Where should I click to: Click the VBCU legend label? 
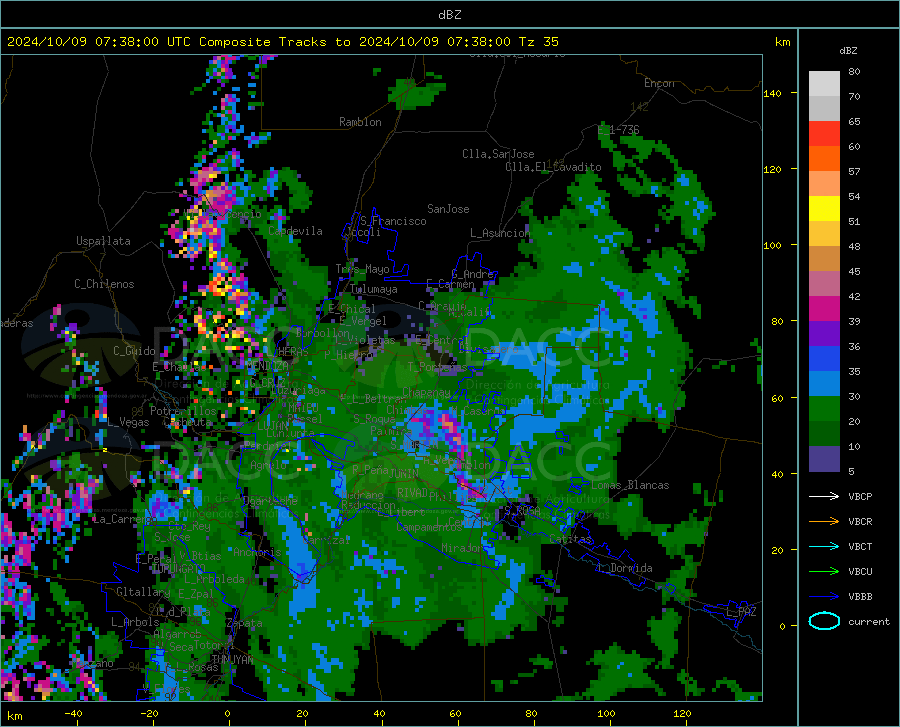[x=860, y=572]
